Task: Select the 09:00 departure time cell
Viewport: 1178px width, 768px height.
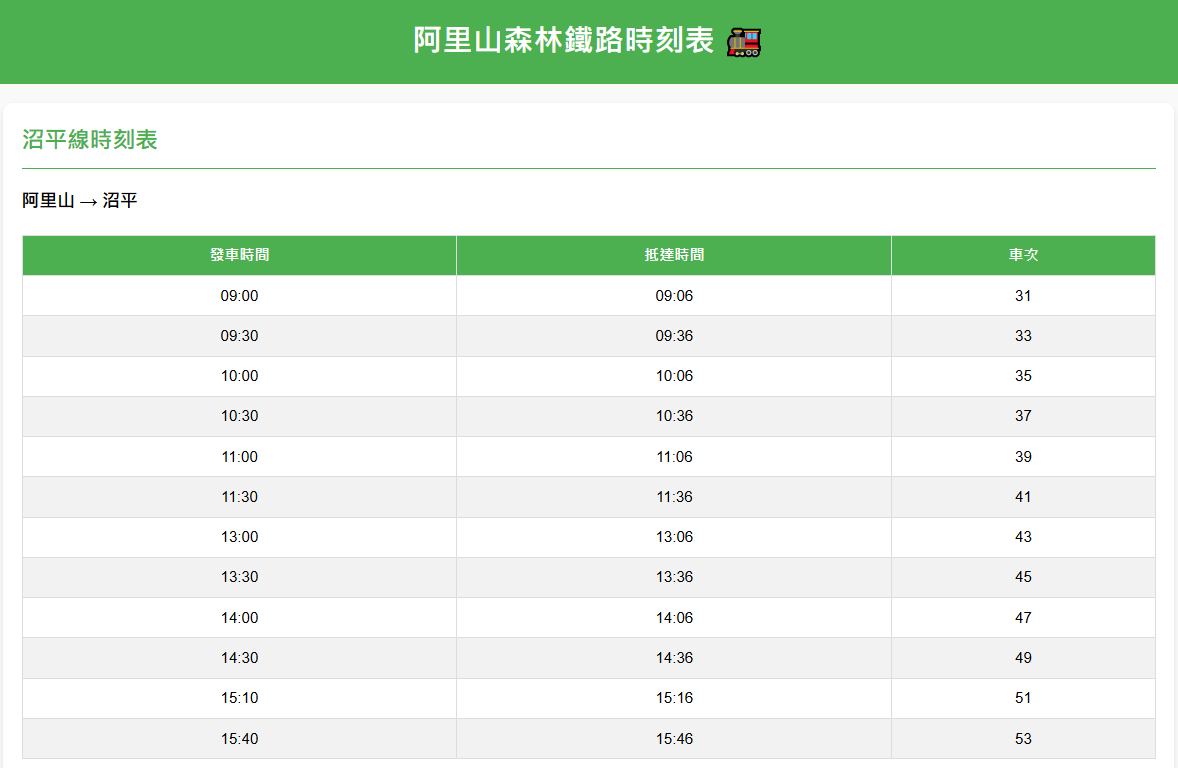Action: click(239, 296)
